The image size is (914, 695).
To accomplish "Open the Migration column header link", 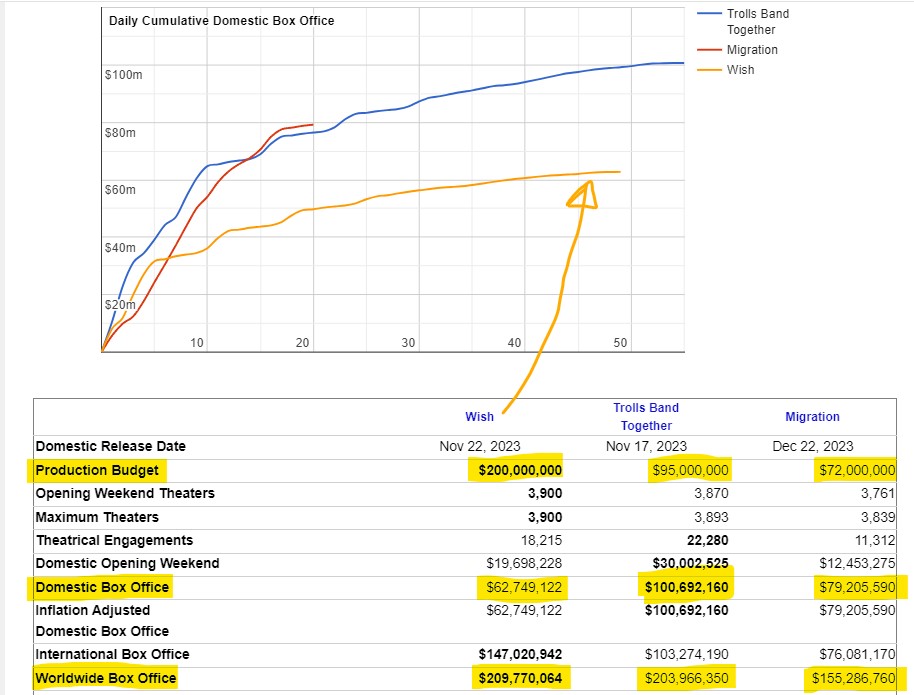I will pyautogui.click(x=812, y=417).
